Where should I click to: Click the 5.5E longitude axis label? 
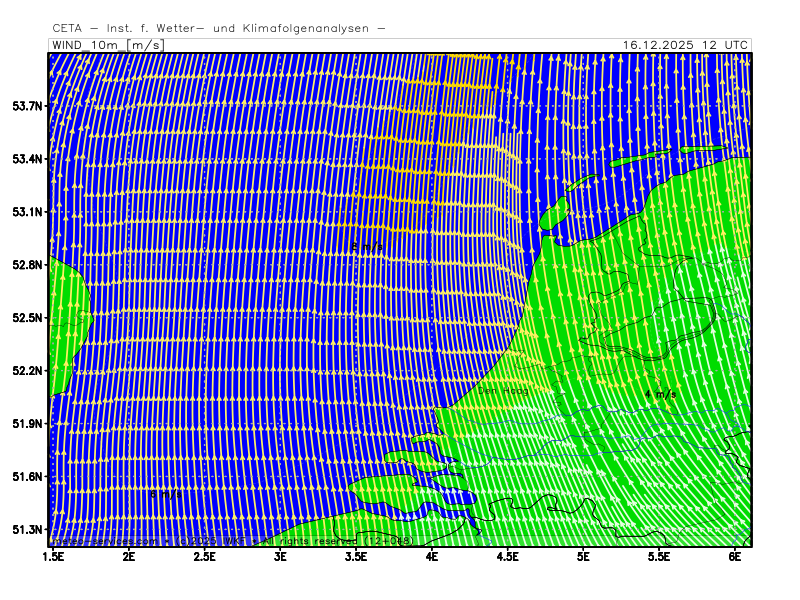[659, 556]
